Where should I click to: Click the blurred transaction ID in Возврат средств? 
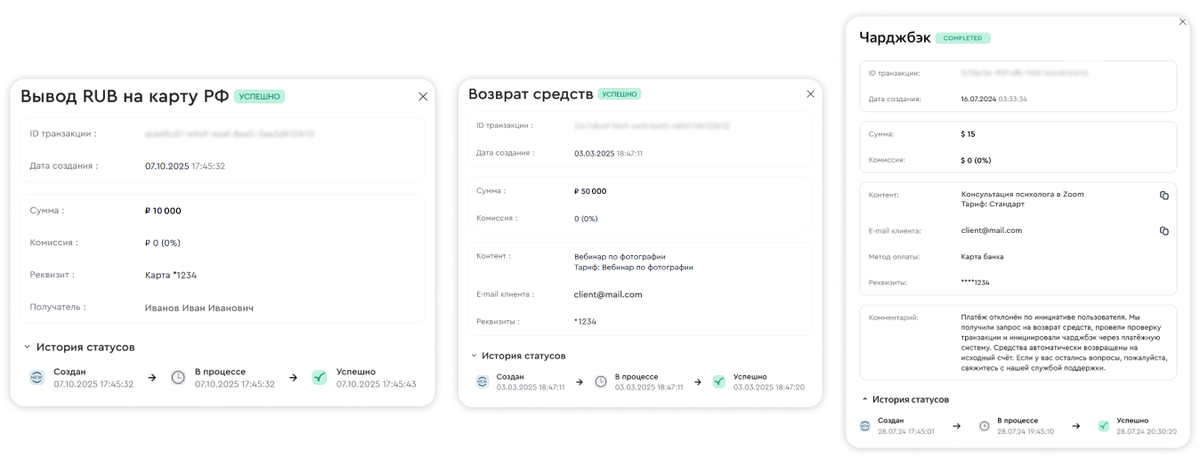pos(652,126)
